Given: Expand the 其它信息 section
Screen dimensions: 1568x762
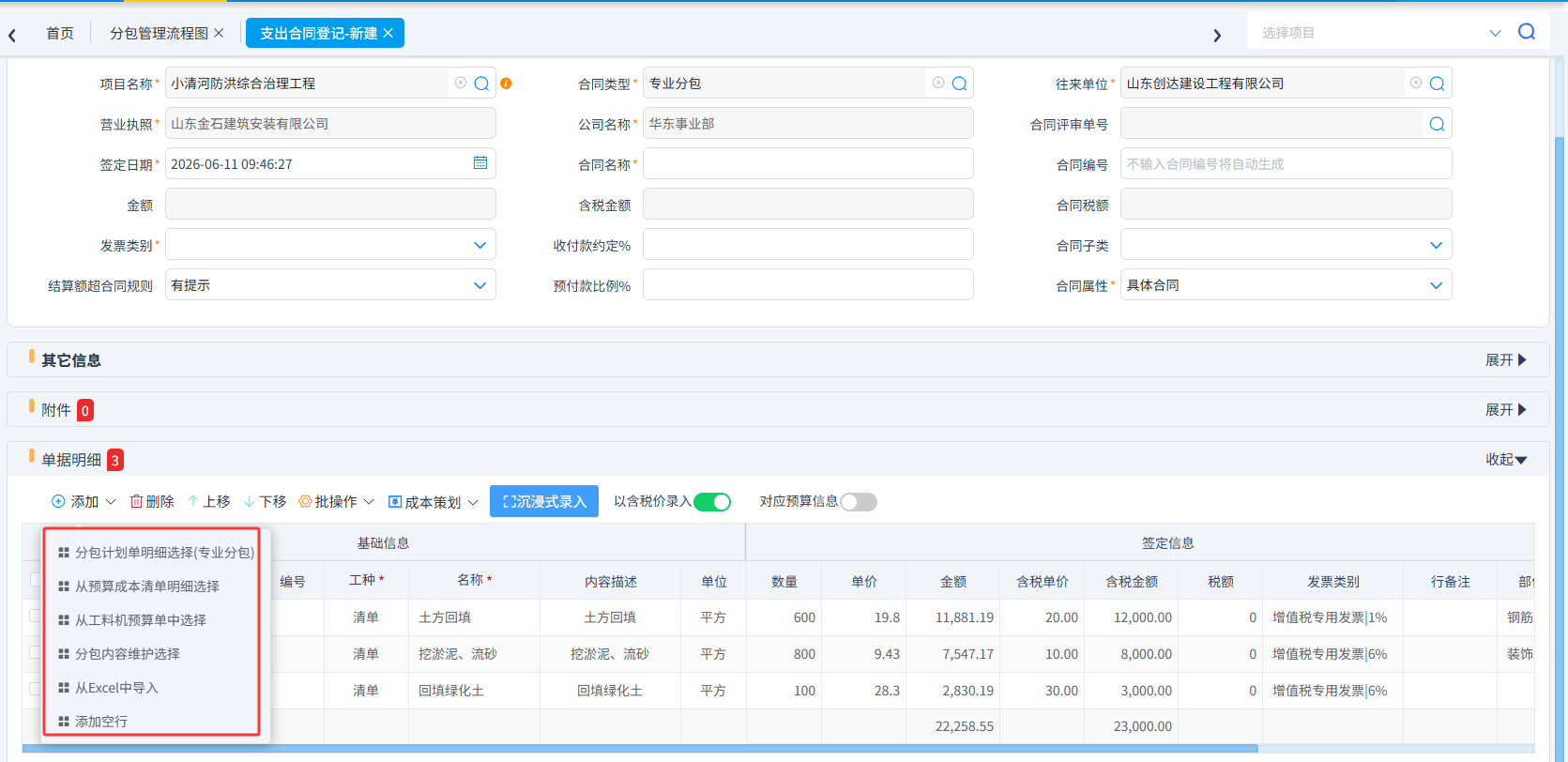Looking at the screenshot, I should 1506,360.
